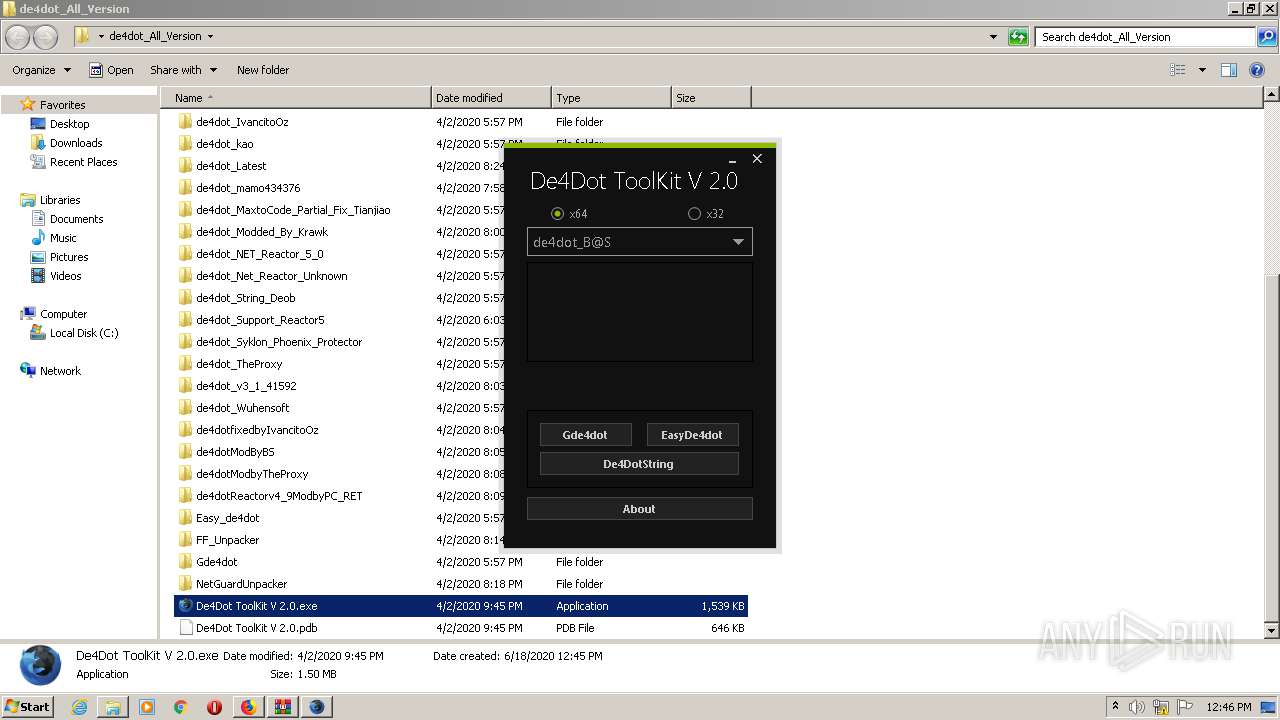Close the De4Dot ToolKit window
This screenshot has height=720, width=1280.
(757, 159)
